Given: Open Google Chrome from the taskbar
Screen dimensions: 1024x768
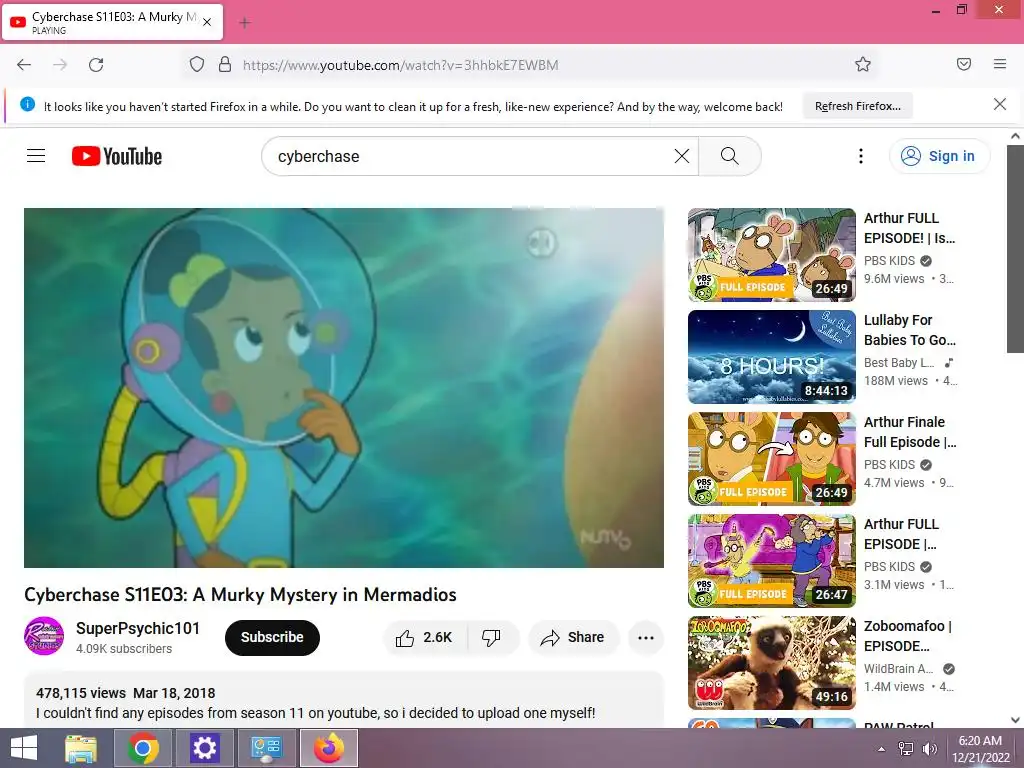Looking at the screenshot, I should tap(143, 748).
